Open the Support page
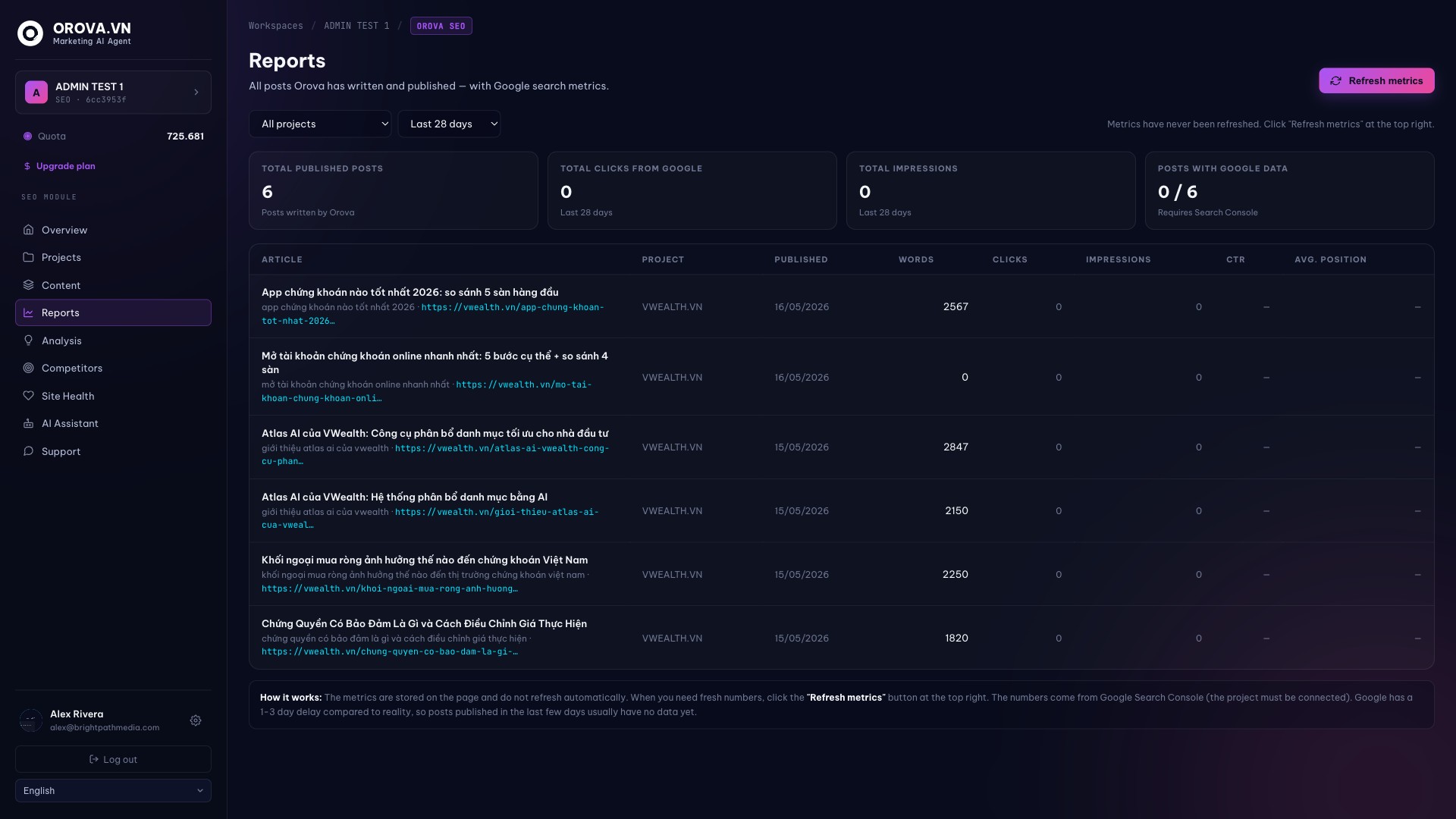The image size is (1456, 819). (x=113, y=451)
